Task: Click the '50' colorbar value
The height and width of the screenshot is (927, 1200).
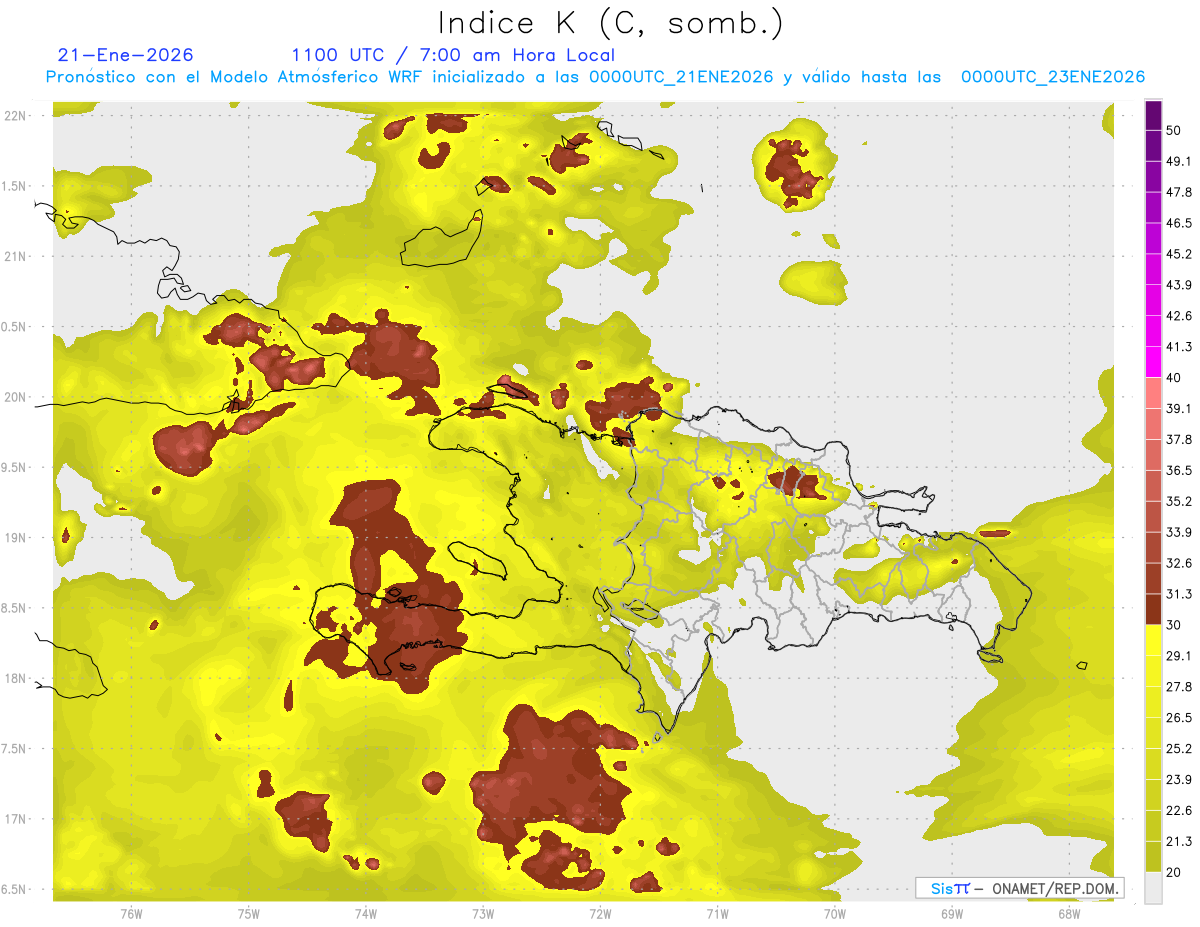Action: click(x=1174, y=130)
